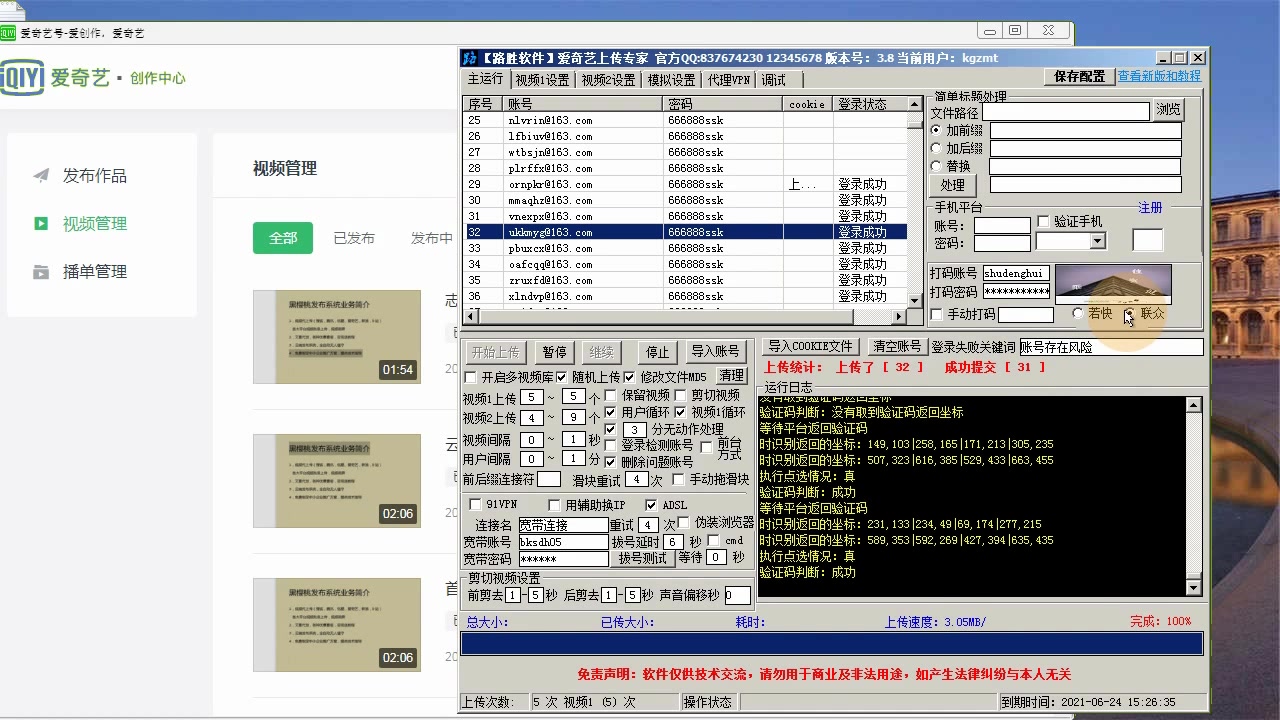This screenshot has width=1280, height=720.
Task: Click the 导入账号 button
Action: point(716,352)
